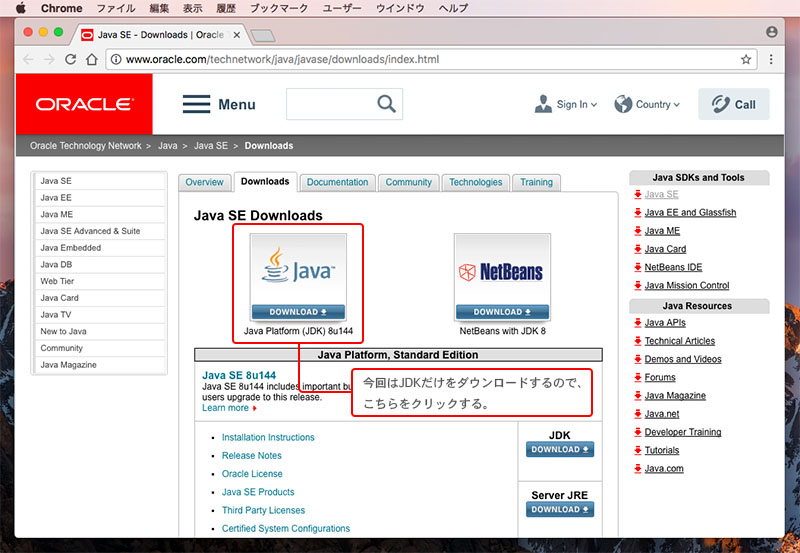Open the 履歴 menu
Screen dimensions: 800x553
[226, 8]
